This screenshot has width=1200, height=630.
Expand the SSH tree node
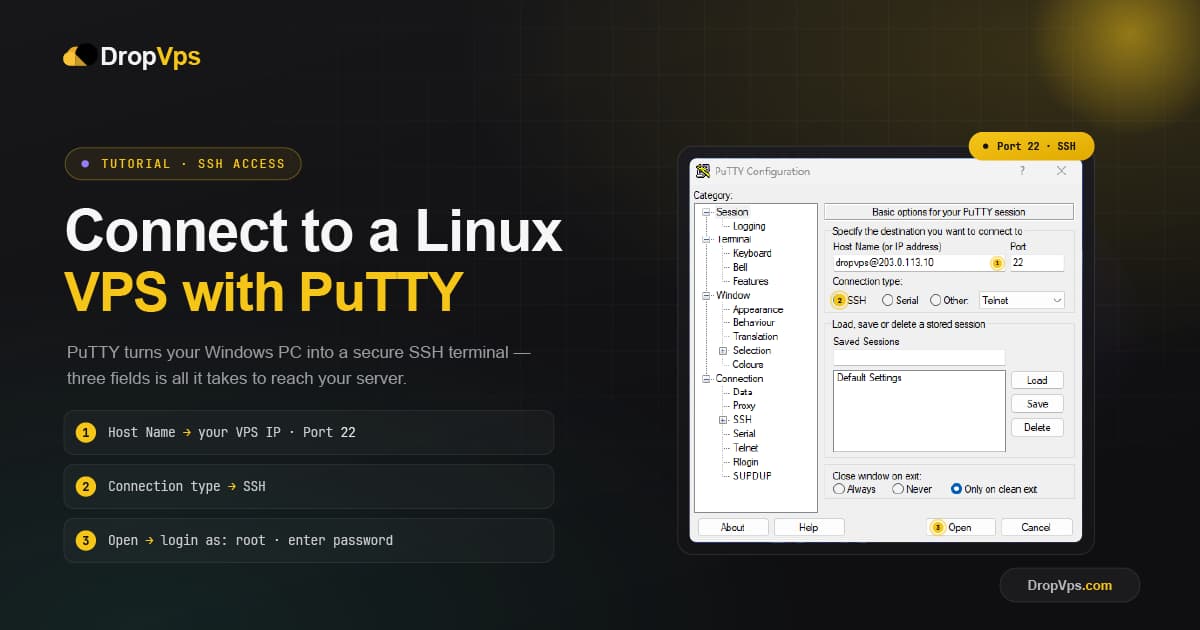point(723,420)
